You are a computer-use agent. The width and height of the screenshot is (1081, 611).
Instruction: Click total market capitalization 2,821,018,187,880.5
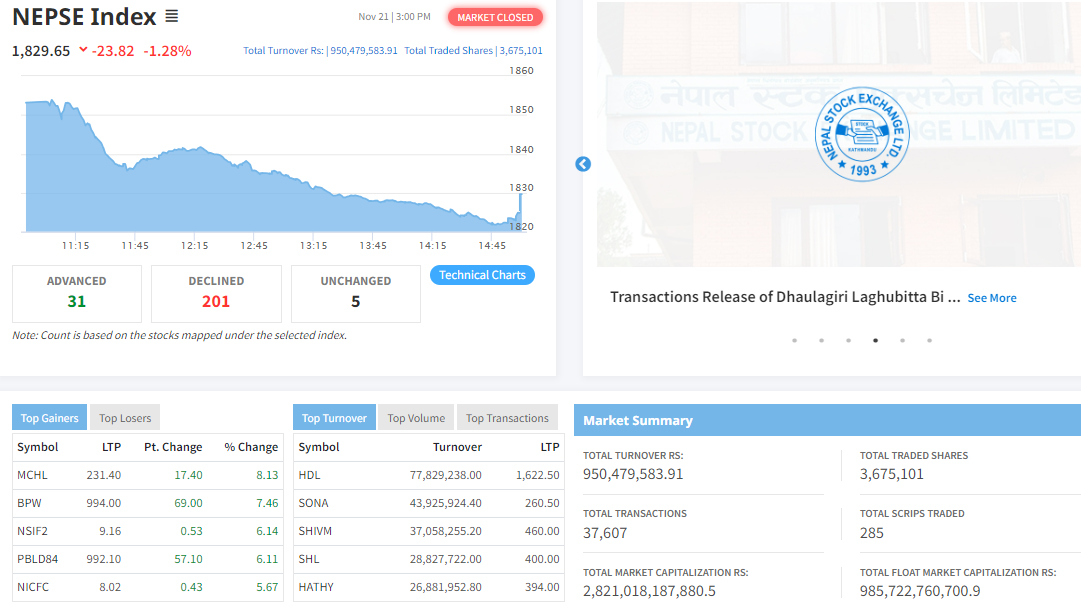(649, 592)
